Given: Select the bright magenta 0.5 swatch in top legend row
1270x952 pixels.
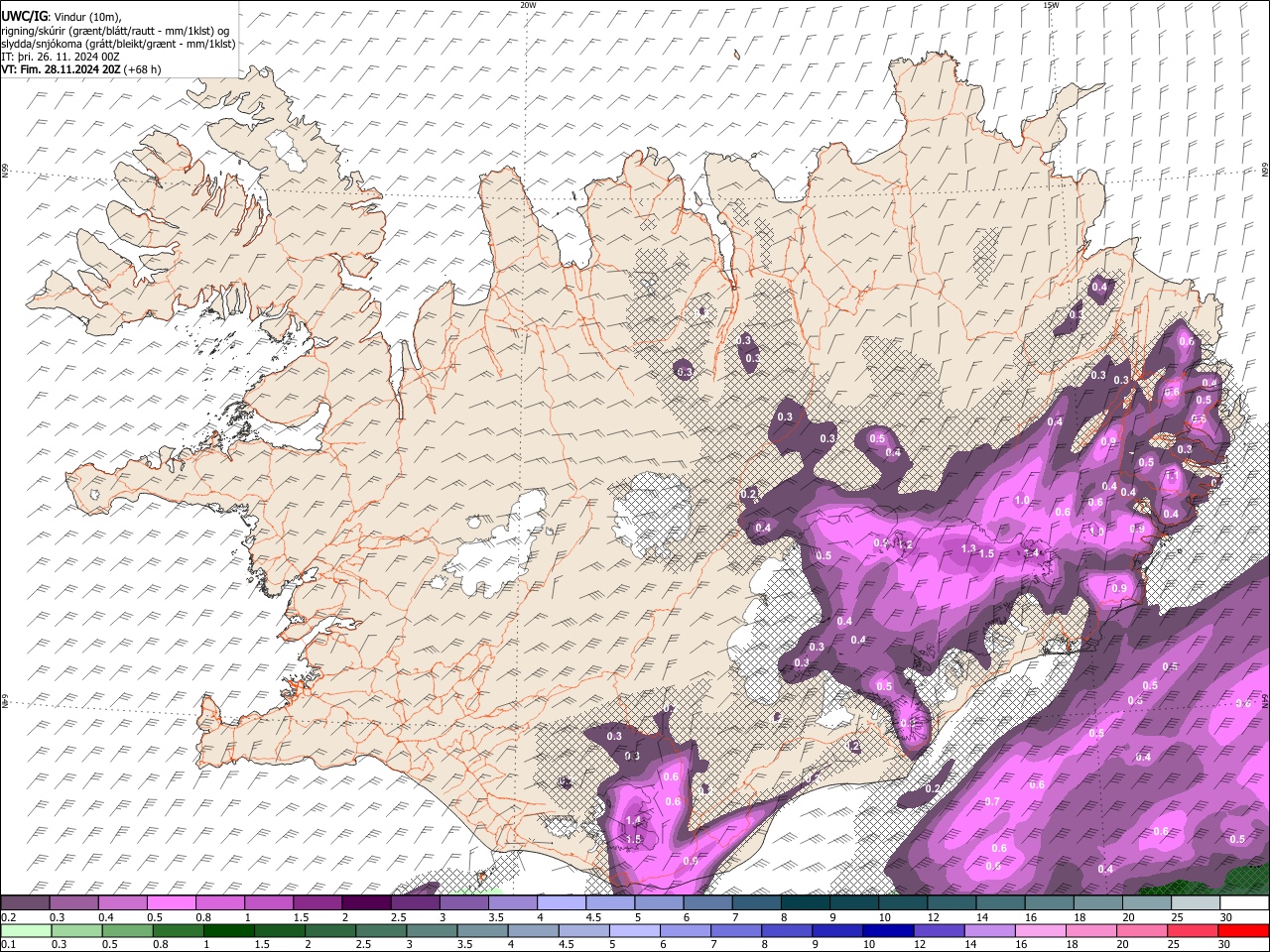Looking at the screenshot, I should (x=172, y=902).
